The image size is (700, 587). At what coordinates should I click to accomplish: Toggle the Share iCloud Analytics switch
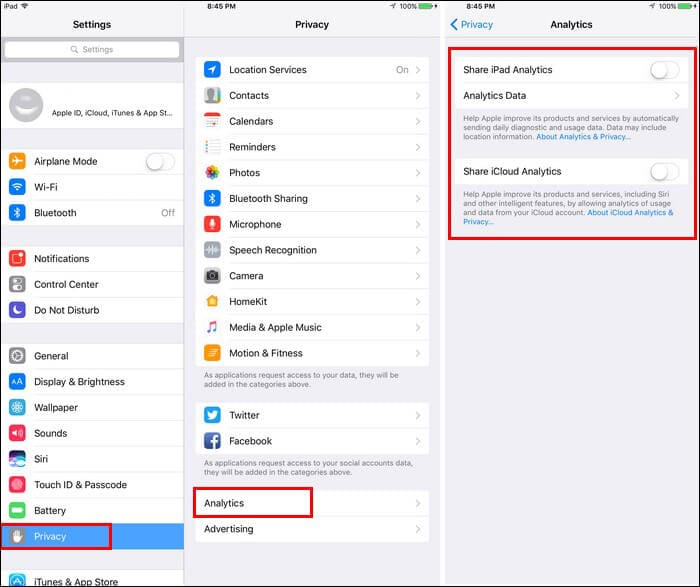click(x=665, y=172)
